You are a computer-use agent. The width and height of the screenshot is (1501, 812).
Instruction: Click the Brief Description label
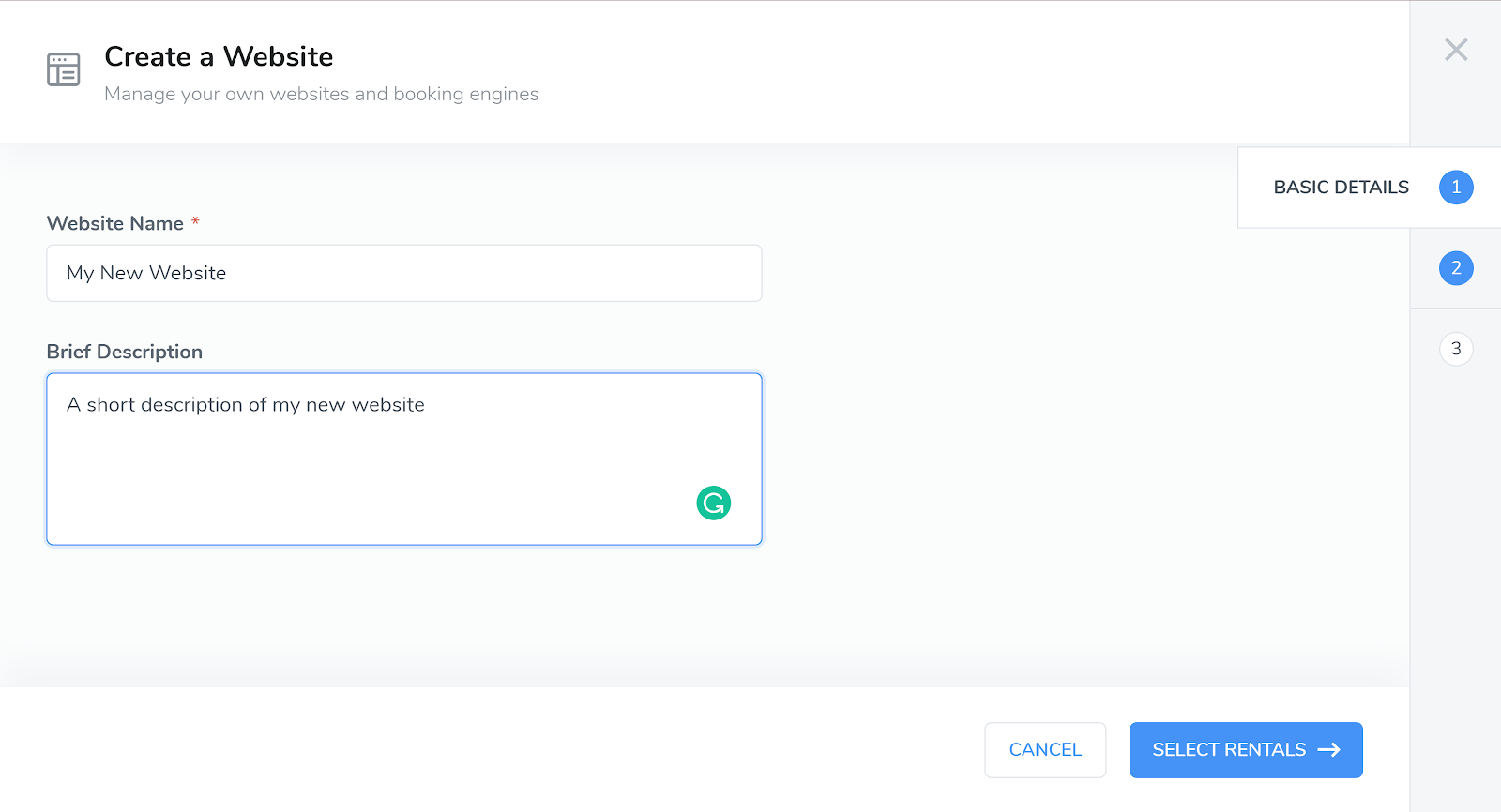point(125,352)
